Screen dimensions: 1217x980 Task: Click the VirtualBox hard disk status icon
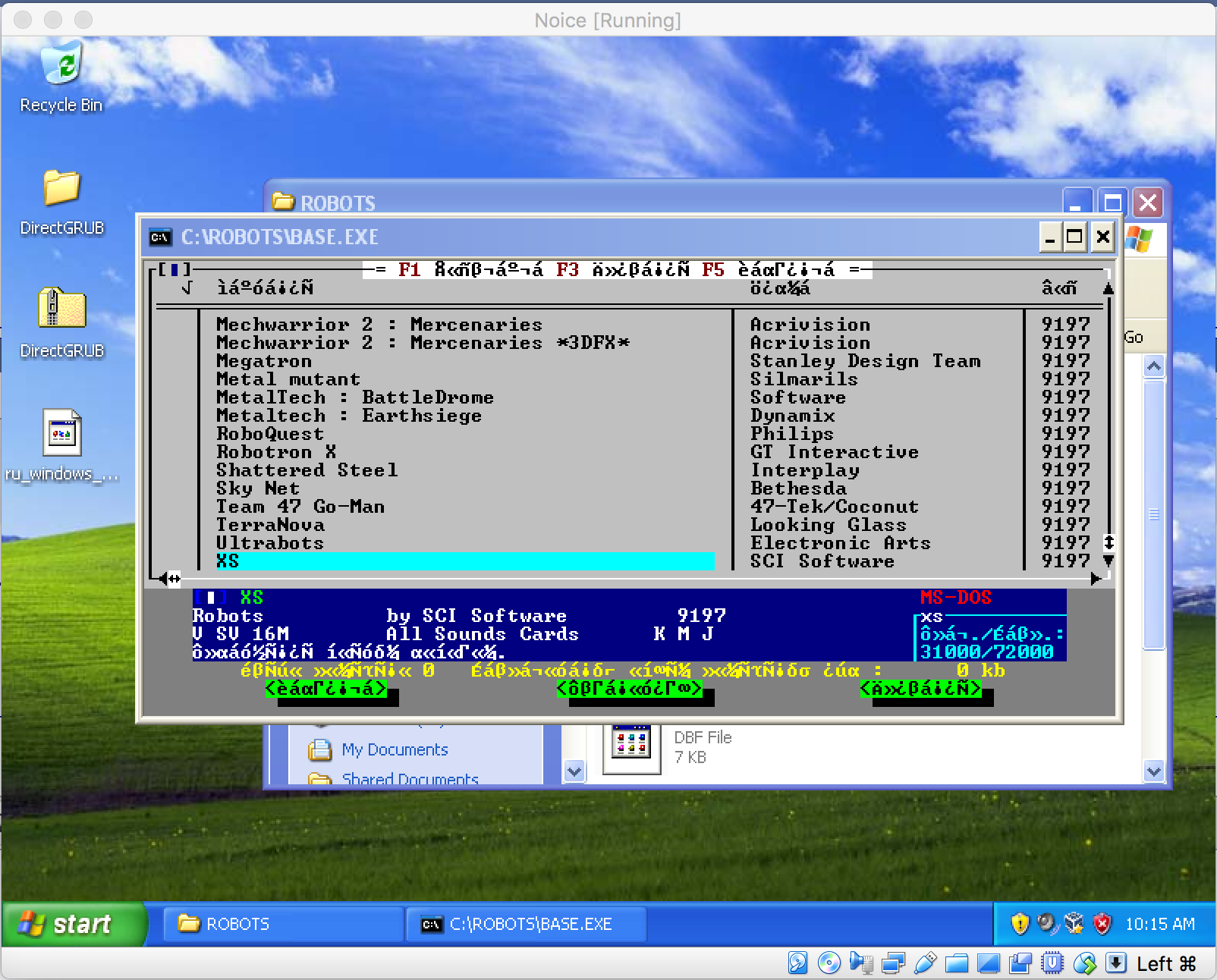point(797,963)
